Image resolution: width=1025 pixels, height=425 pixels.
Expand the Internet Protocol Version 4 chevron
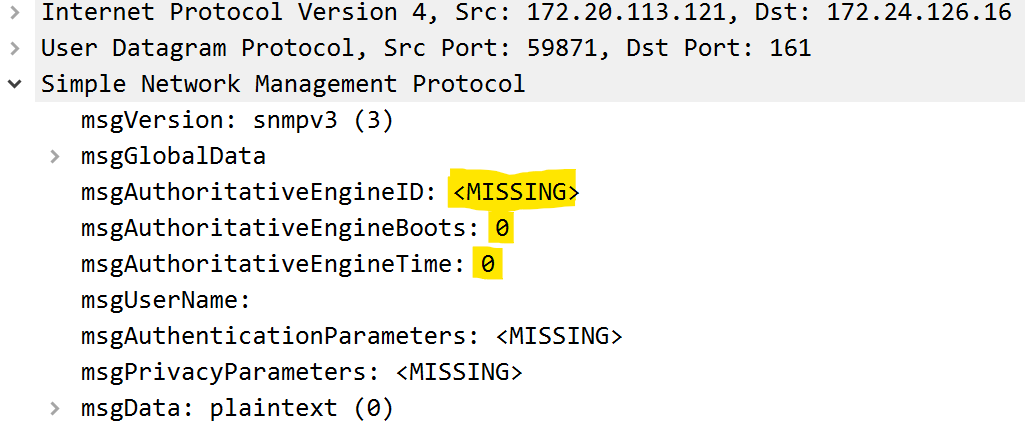[x=15, y=13]
